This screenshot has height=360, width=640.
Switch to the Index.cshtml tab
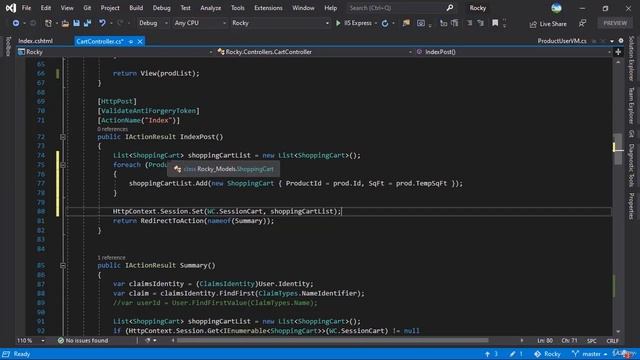(x=36, y=41)
